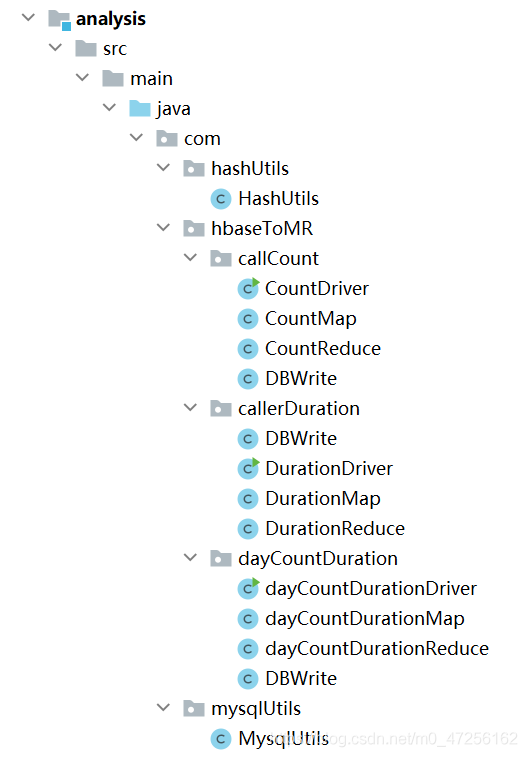The image size is (527, 757).
Task: Click the CountReduce class icon
Action: coord(248,349)
